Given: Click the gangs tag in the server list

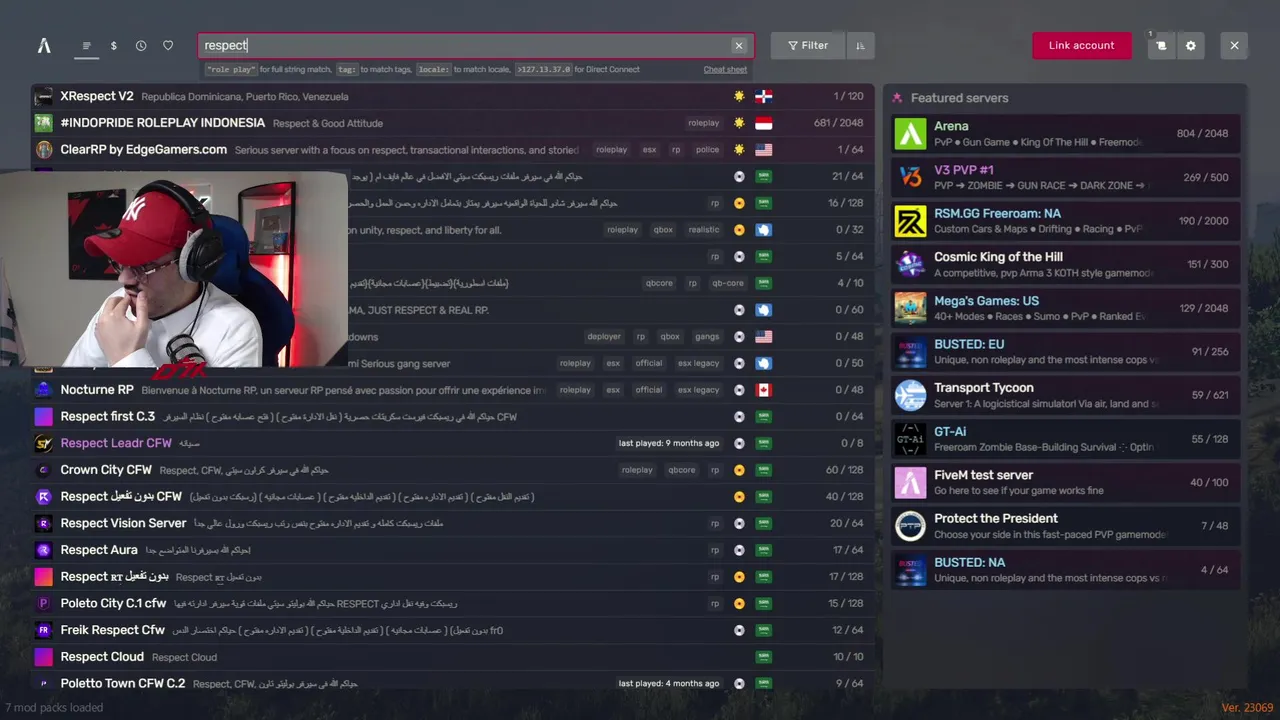Looking at the screenshot, I should coord(707,337).
